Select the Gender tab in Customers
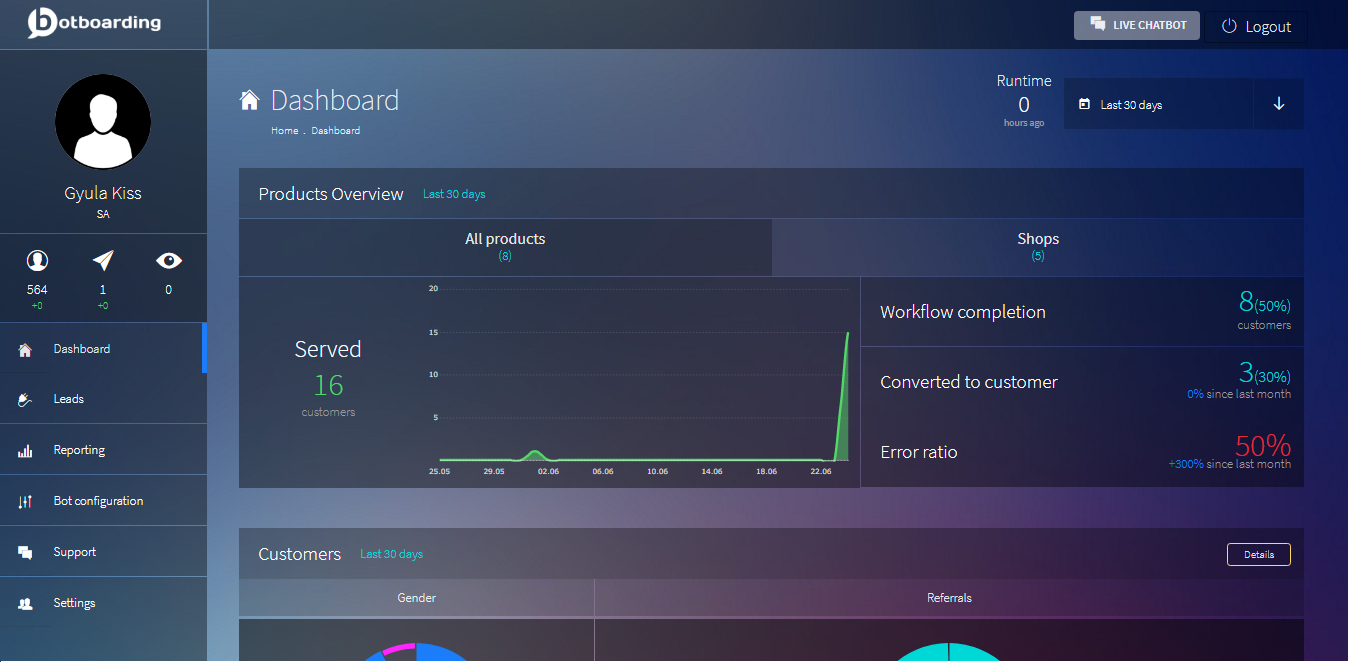1348x662 pixels. click(416, 598)
